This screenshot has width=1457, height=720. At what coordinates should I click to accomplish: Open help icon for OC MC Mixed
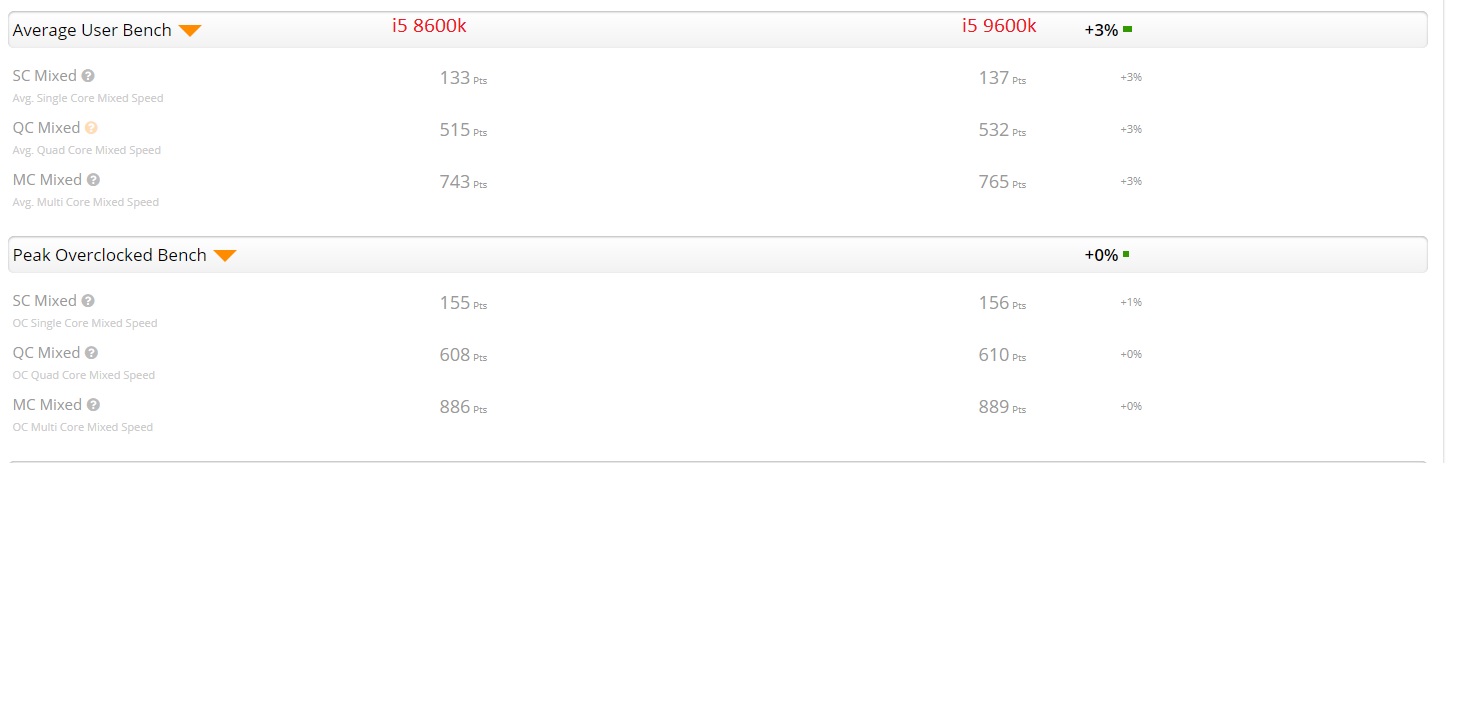tap(93, 405)
